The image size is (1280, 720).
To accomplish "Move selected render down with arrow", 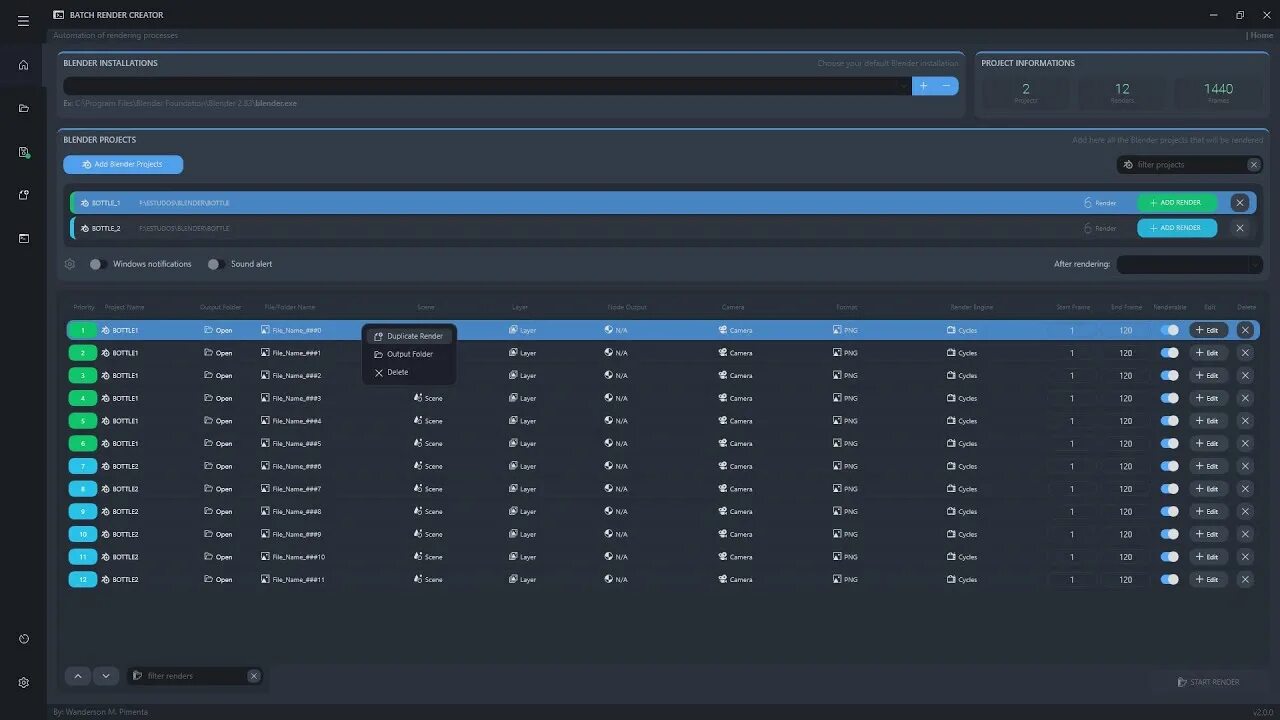I will pos(106,676).
